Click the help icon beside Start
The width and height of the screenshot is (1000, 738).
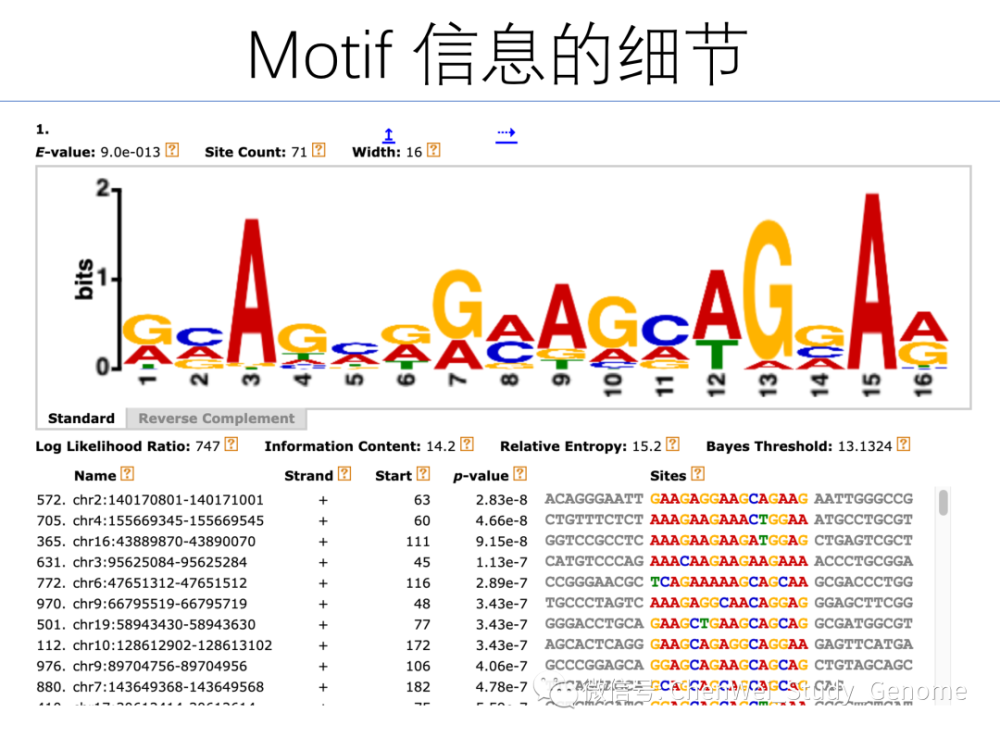click(x=423, y=475)
